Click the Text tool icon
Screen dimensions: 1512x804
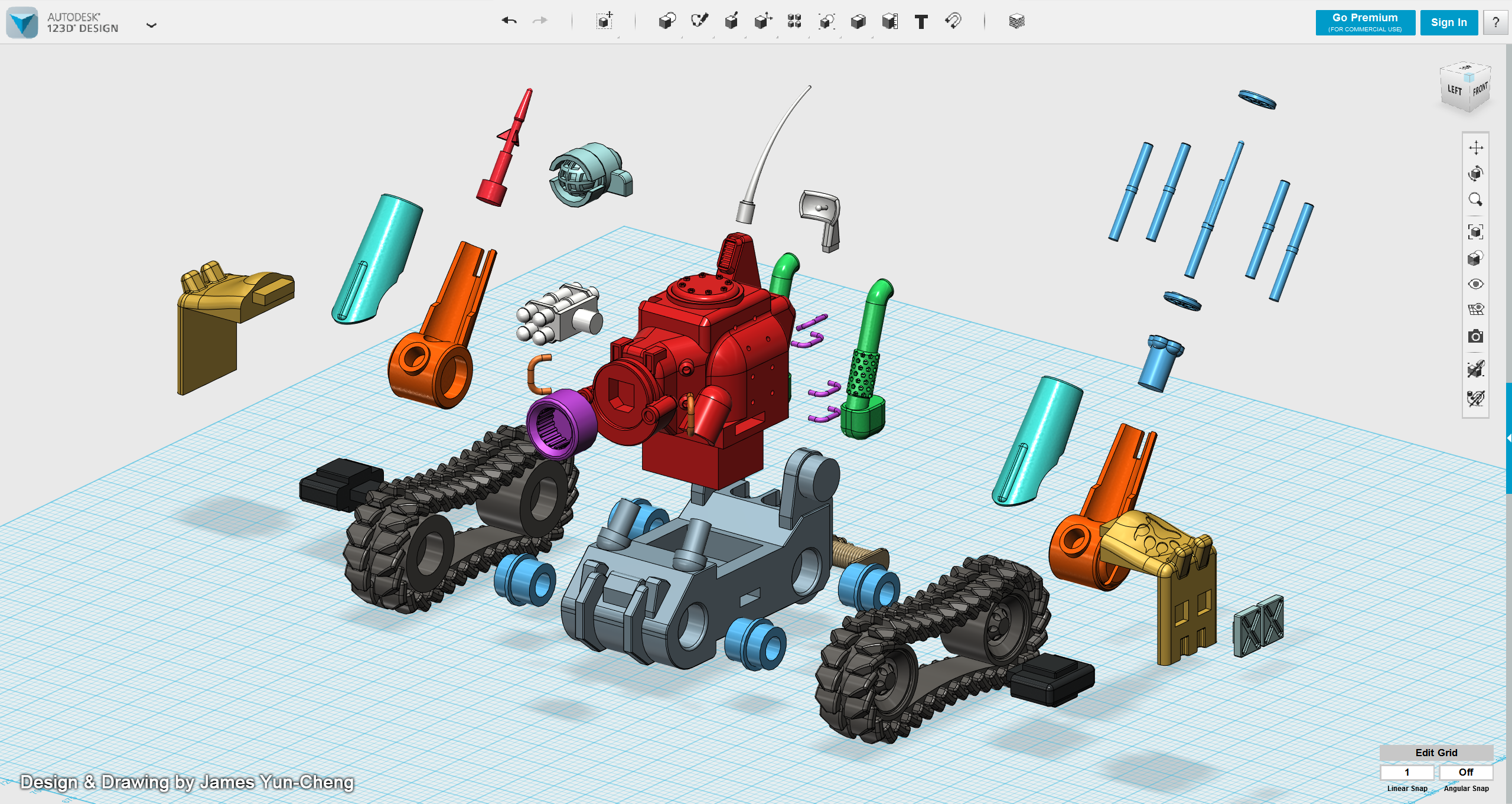921,22
